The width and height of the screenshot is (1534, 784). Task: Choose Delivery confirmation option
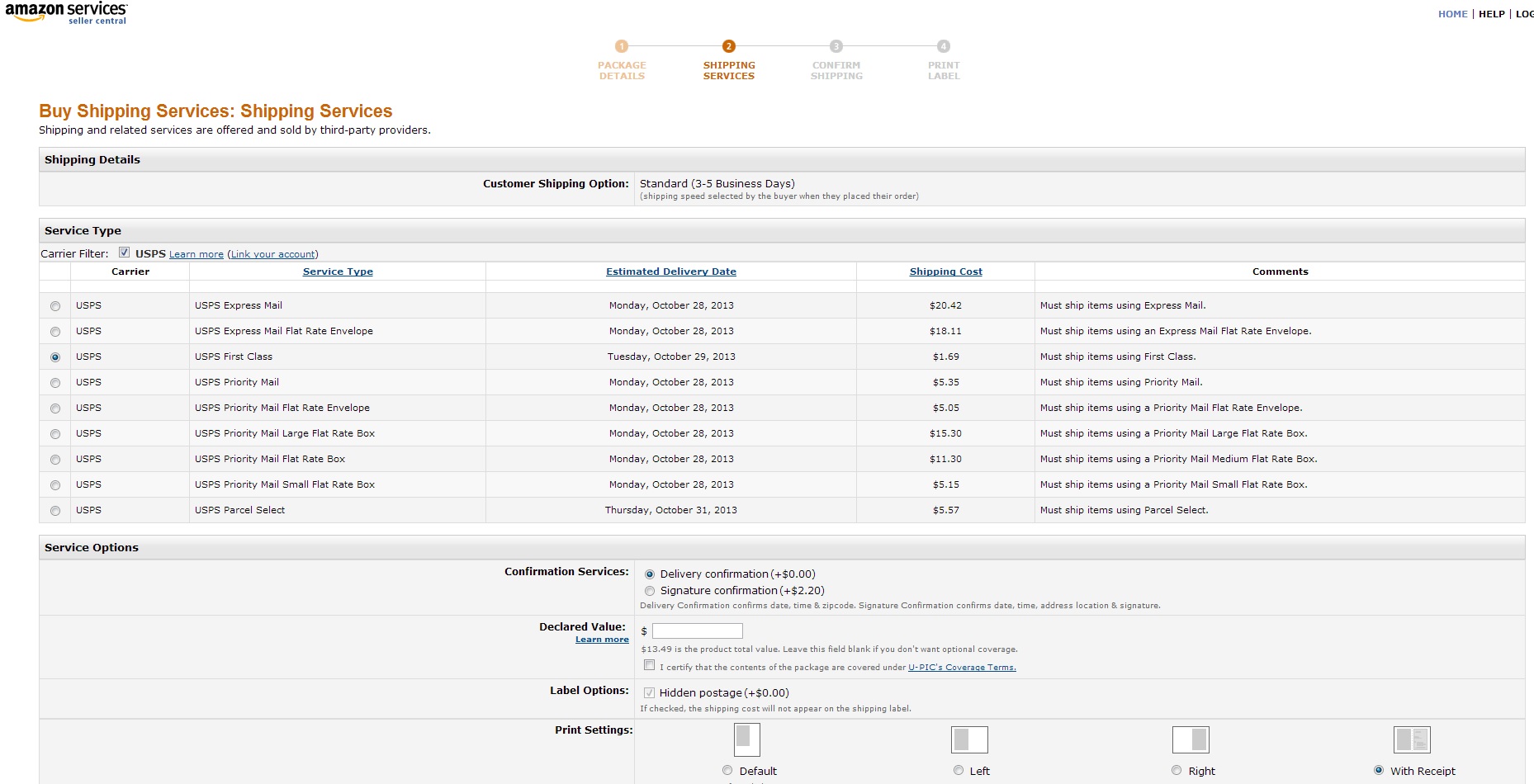tap(650, 574)
